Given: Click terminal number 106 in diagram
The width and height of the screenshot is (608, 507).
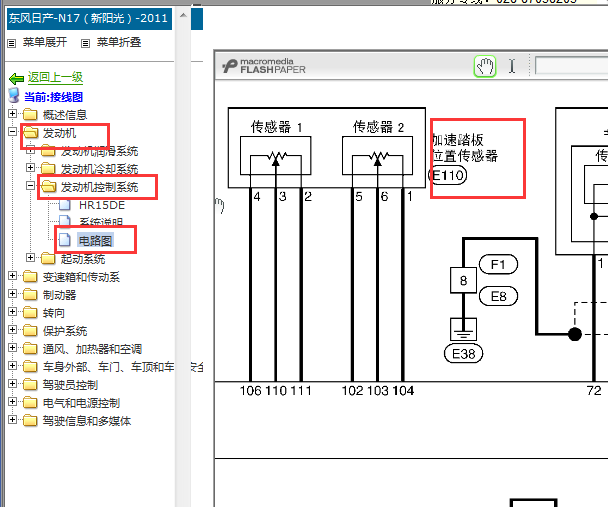Looking at the screenshot, I should point(250,391).
